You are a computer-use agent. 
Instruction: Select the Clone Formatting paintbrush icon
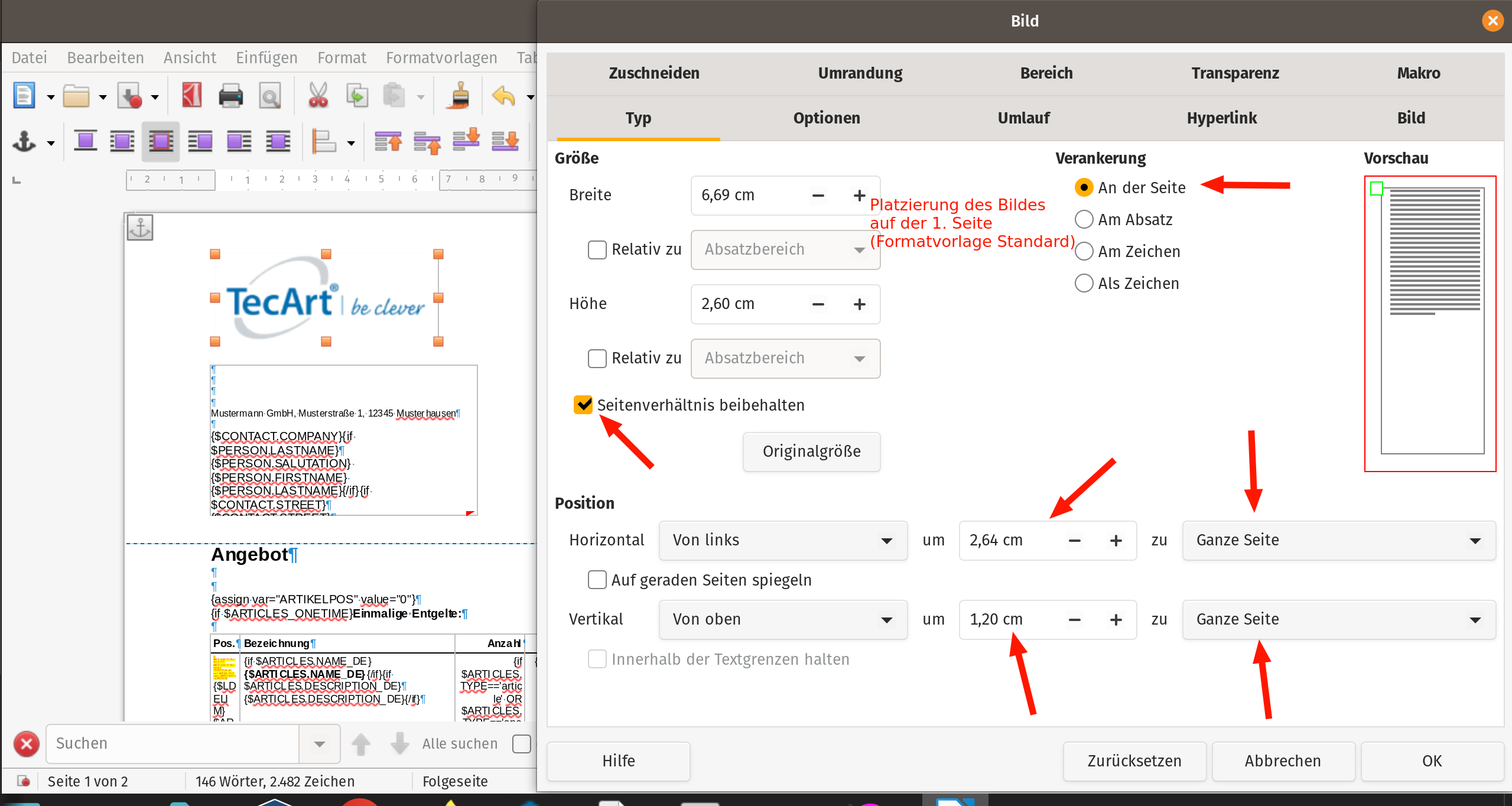[x=460, y=96]
